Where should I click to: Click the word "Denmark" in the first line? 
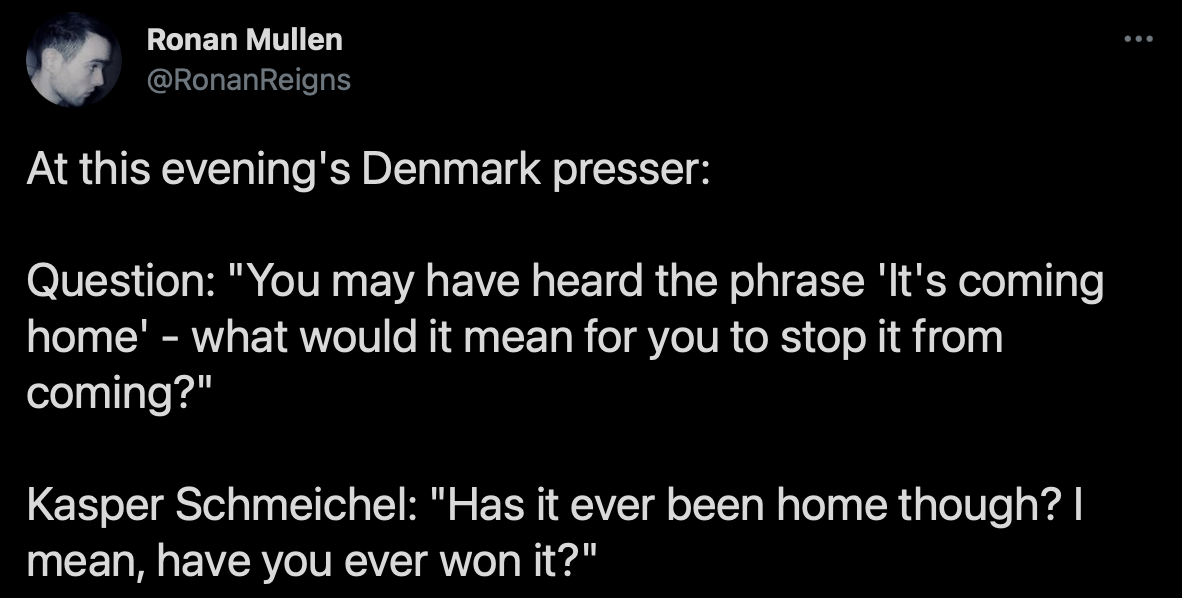click(451, 170)
